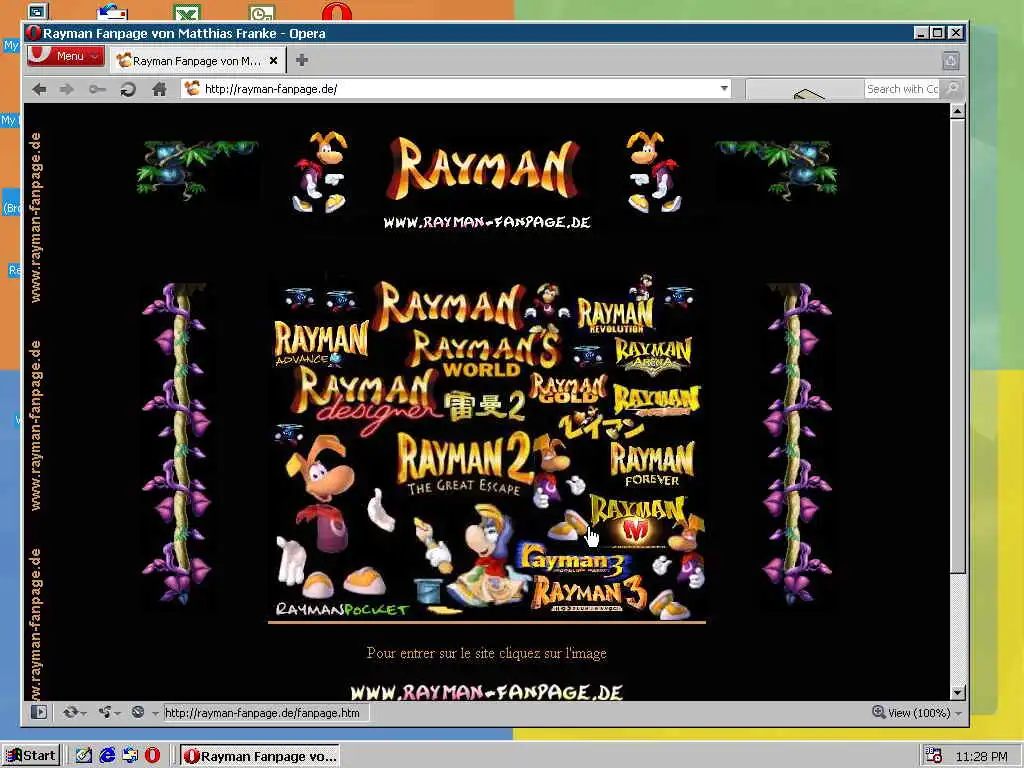This screenshot has width=1024, height=768.
Task: Open the Wand password key button
Action: (97, 89)
